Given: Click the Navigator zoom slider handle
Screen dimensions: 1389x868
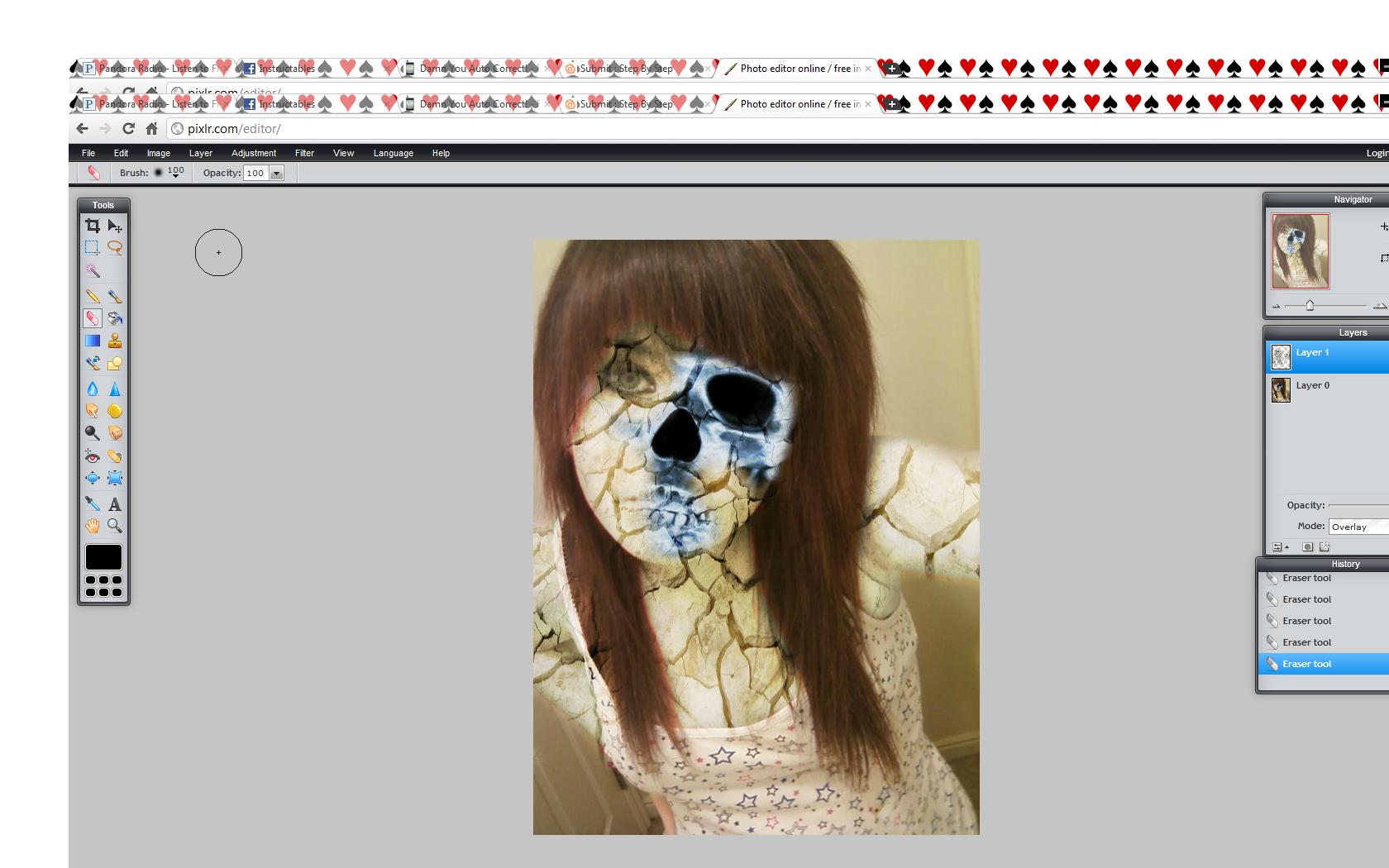Looking at the screenshot, I should click(x=1310, y=306).
